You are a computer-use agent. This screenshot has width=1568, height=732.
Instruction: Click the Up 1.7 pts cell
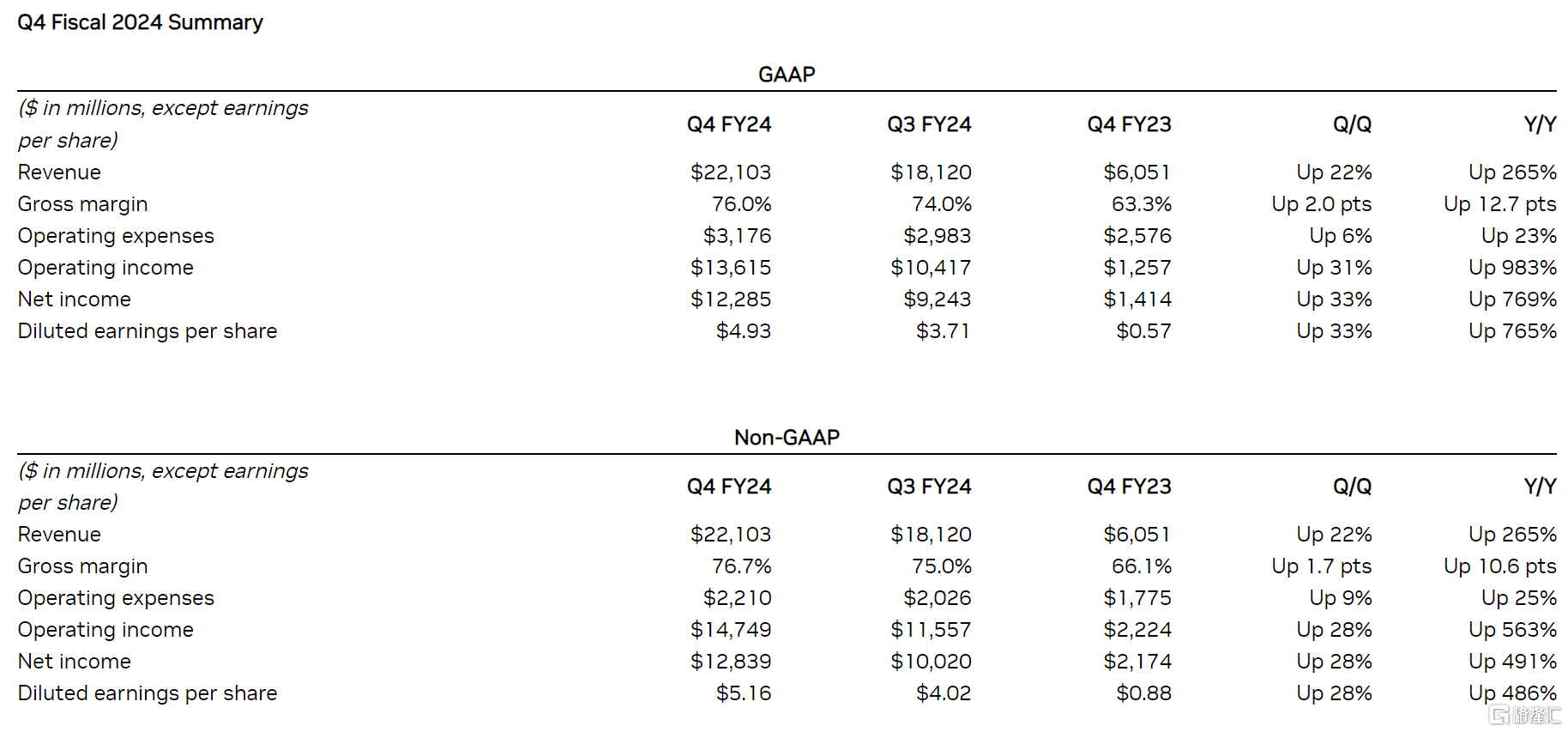(x=1321, y=566)
